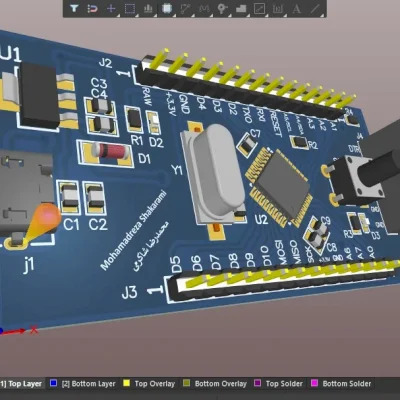Select the place polygon pour tool
The height and width of the screenshot is (400, 400).
pos(241,8)
